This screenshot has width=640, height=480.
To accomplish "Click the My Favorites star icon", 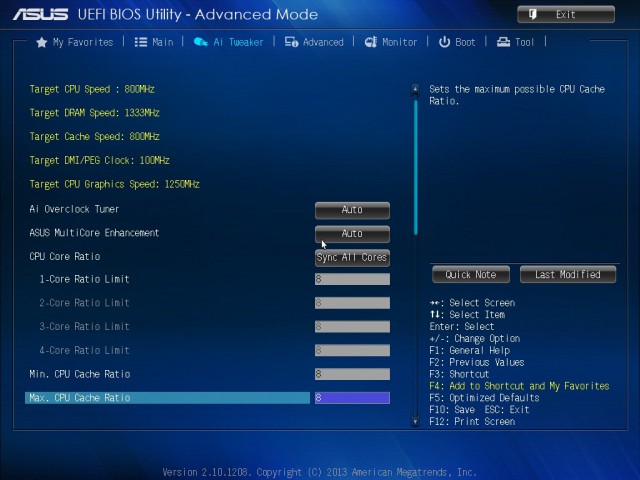I will (42, 42).
